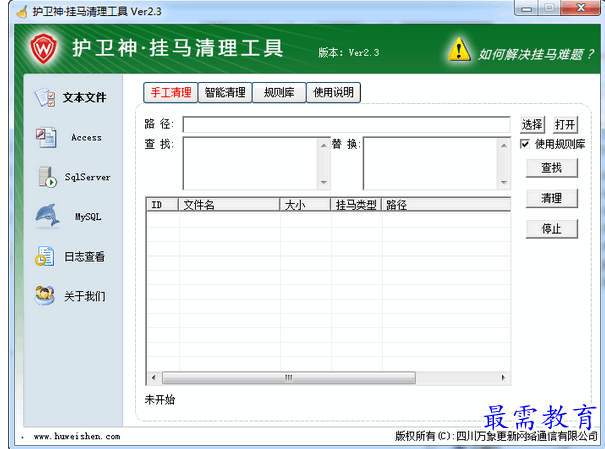This screenshot has width=605, height=449.
Task: Open the 规则库 tab
Action: pyautogui.click(x=279, y=93)
